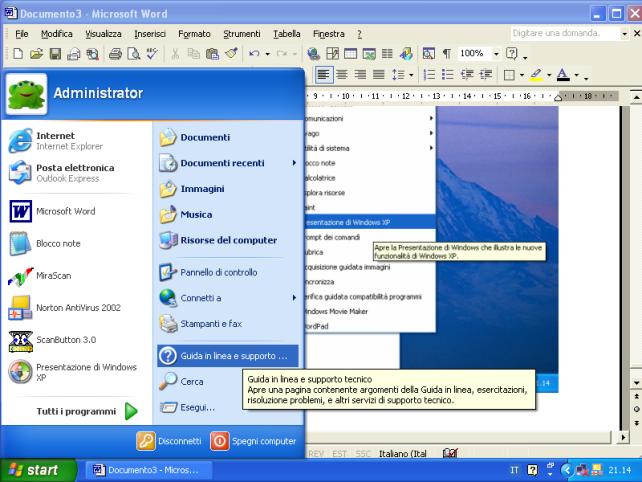Toggle justify alignment
The image size is (642, 482).
[x=379, y=75]
